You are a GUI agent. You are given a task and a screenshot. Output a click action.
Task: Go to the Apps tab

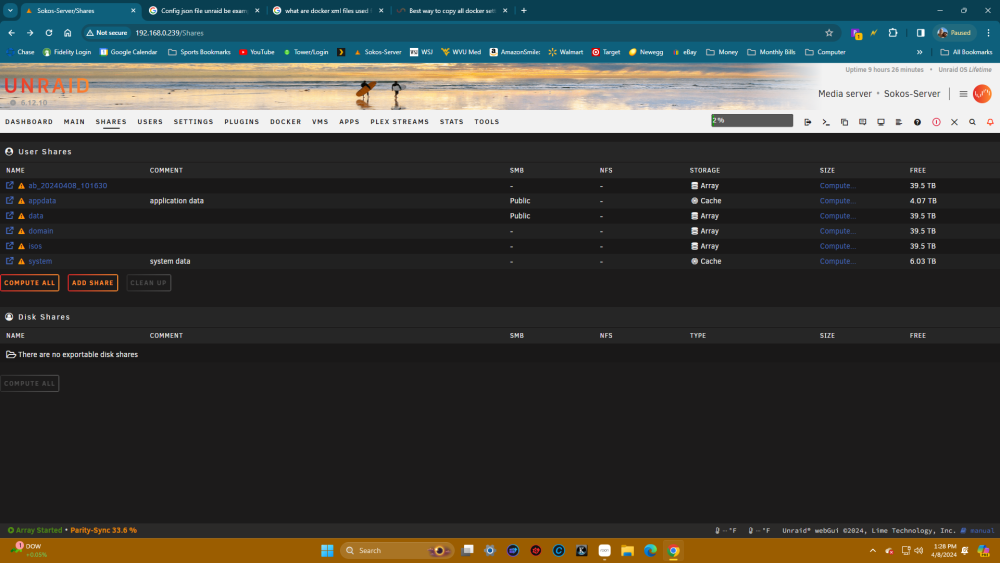[349, 122]
